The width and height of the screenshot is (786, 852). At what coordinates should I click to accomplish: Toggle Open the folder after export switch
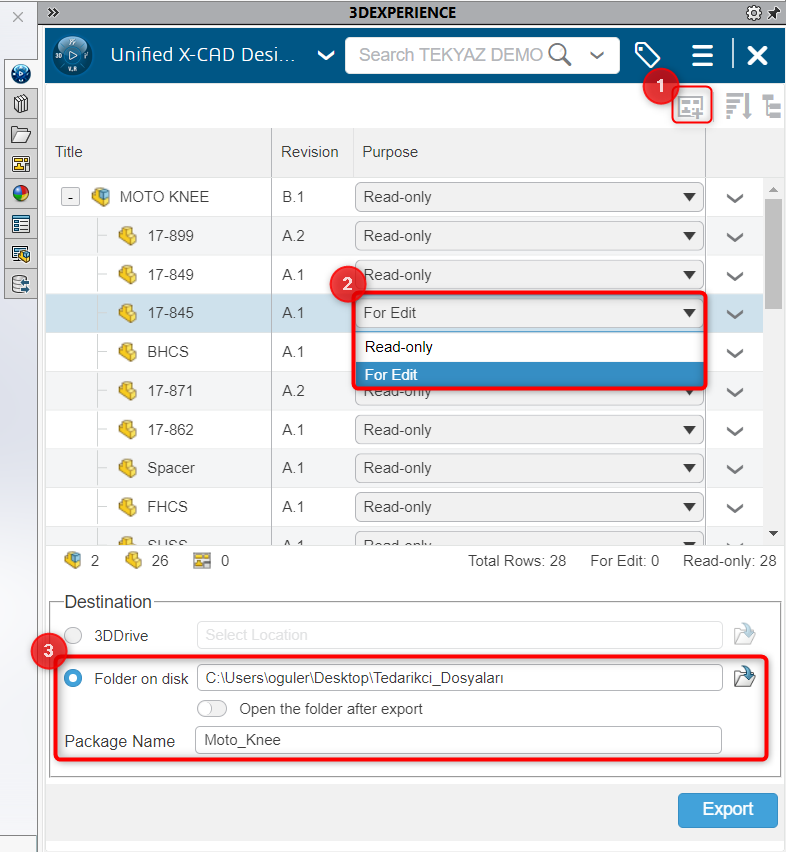pyautogui.click(x=212, y=709)
